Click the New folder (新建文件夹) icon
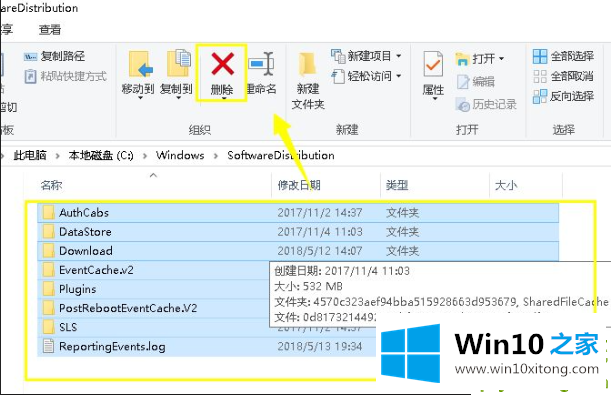 (x=307, y=65)
